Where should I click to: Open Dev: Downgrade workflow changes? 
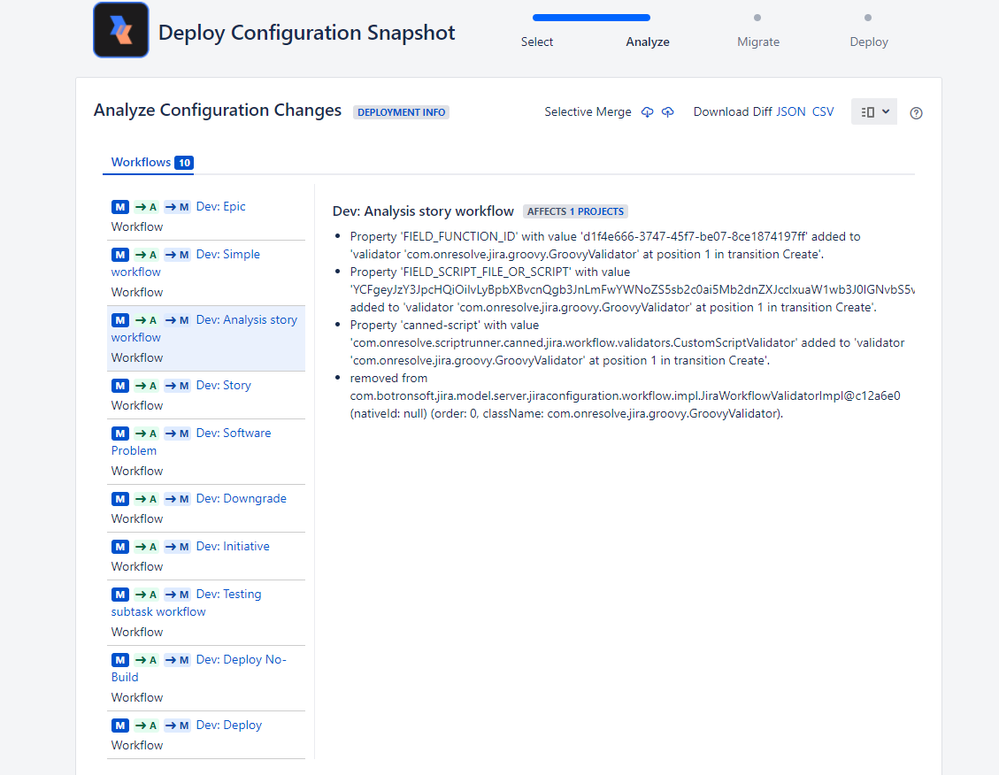pyautogui.click(x=241, y=498)
